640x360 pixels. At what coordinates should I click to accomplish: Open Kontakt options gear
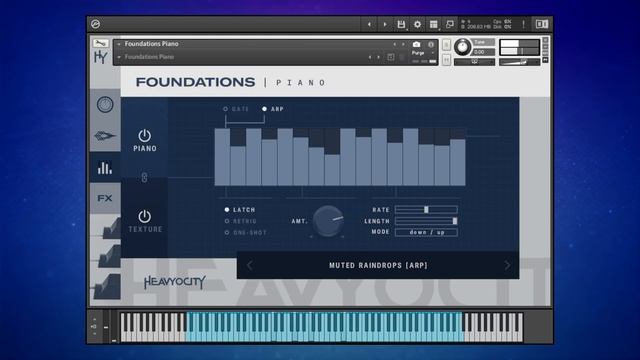point(417,24)
